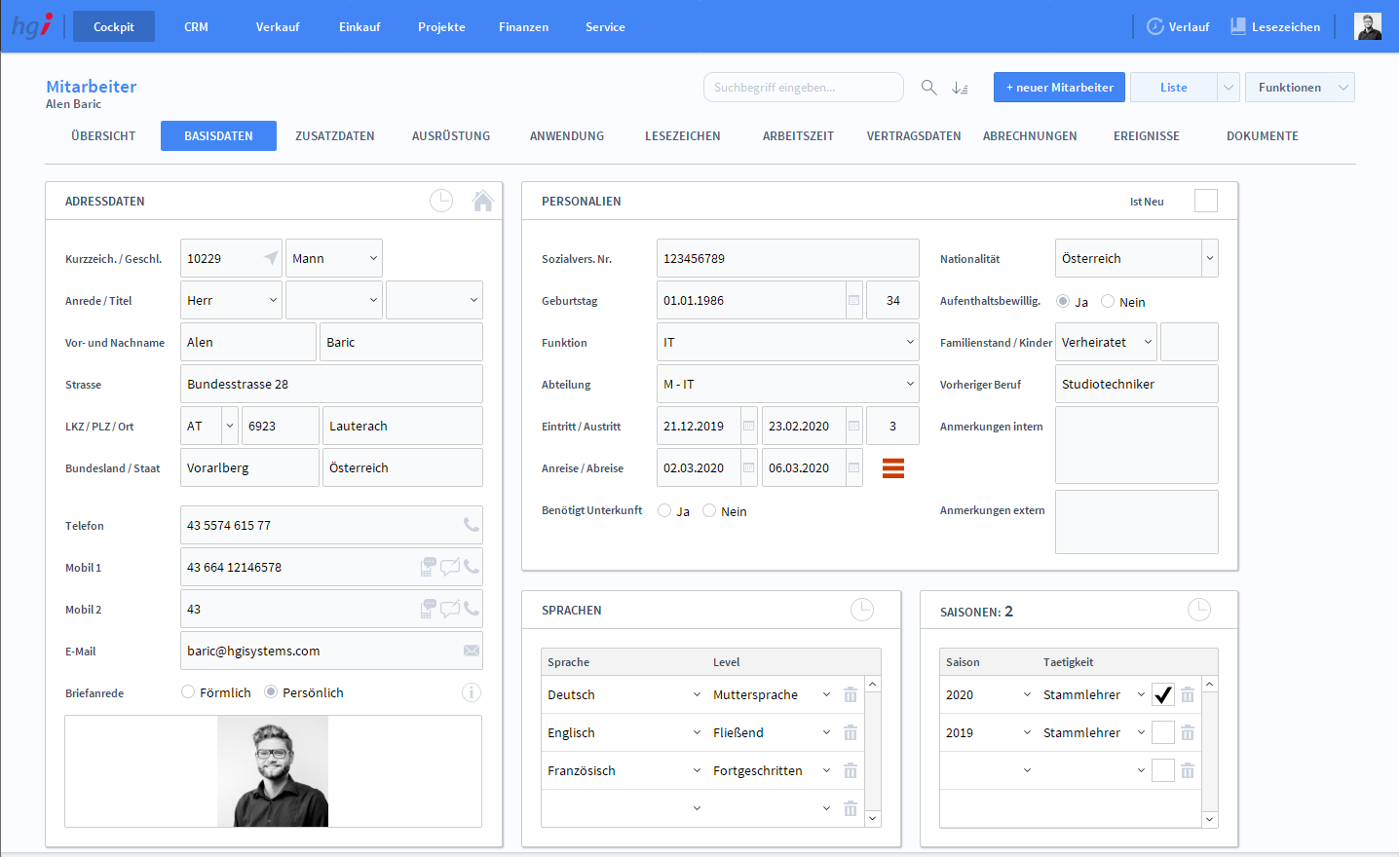Tick the Ist Neu checkbox
The width and height of the screenshot is (1400, 857).
click(x=1205, y=201)
